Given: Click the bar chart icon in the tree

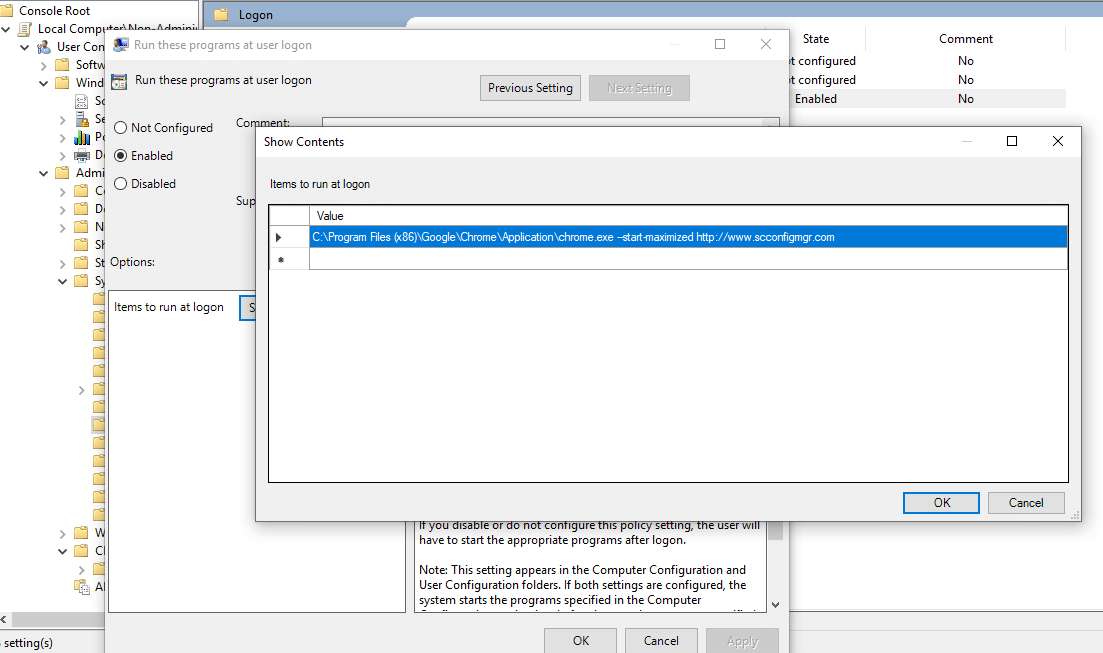Looking at the screenshot, I should coord(82,137).
